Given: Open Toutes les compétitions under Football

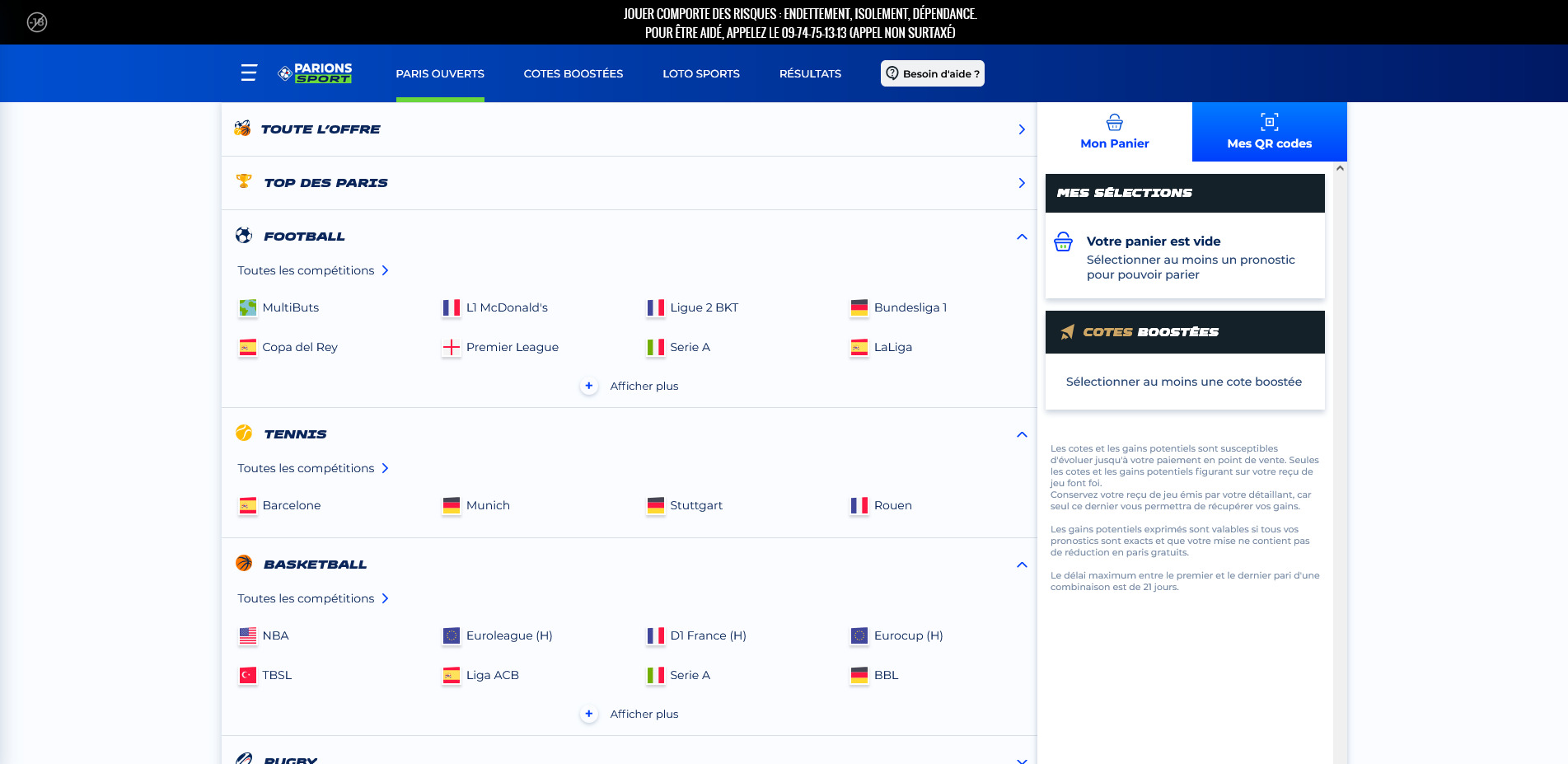Looking at the screenshot, I should 313,270.
